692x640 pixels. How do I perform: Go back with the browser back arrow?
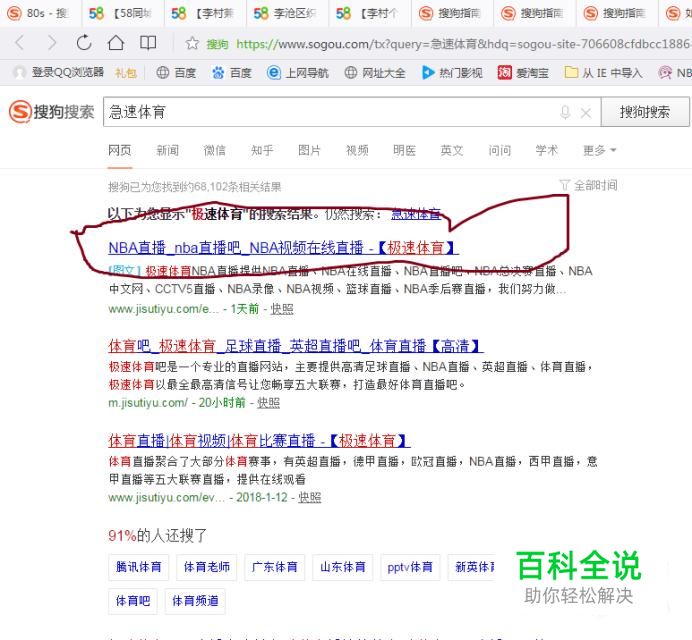tap(19, 43)
